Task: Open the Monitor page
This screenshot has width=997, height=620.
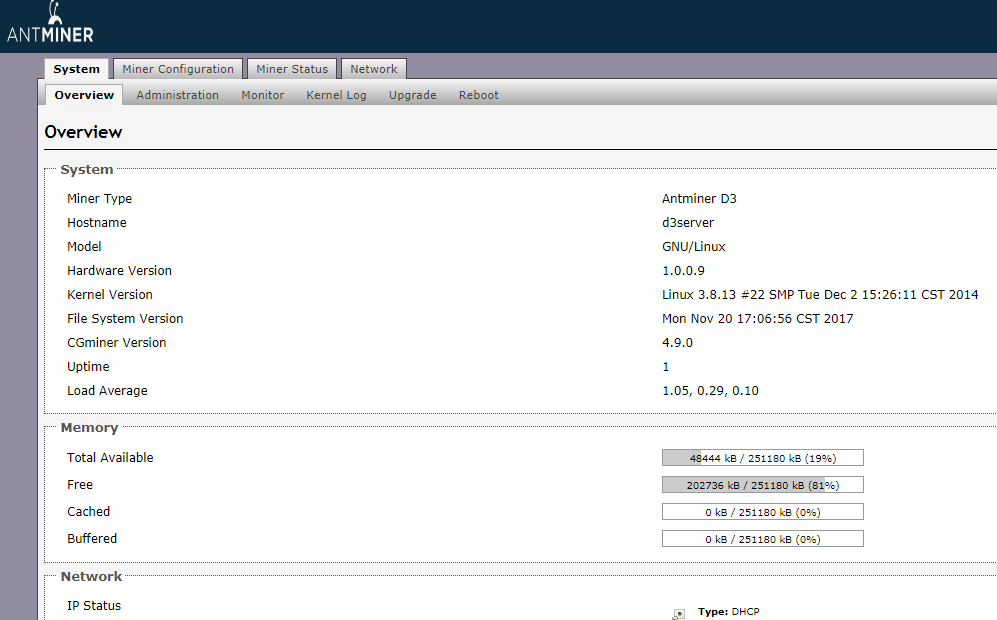Action: point(262,94)
